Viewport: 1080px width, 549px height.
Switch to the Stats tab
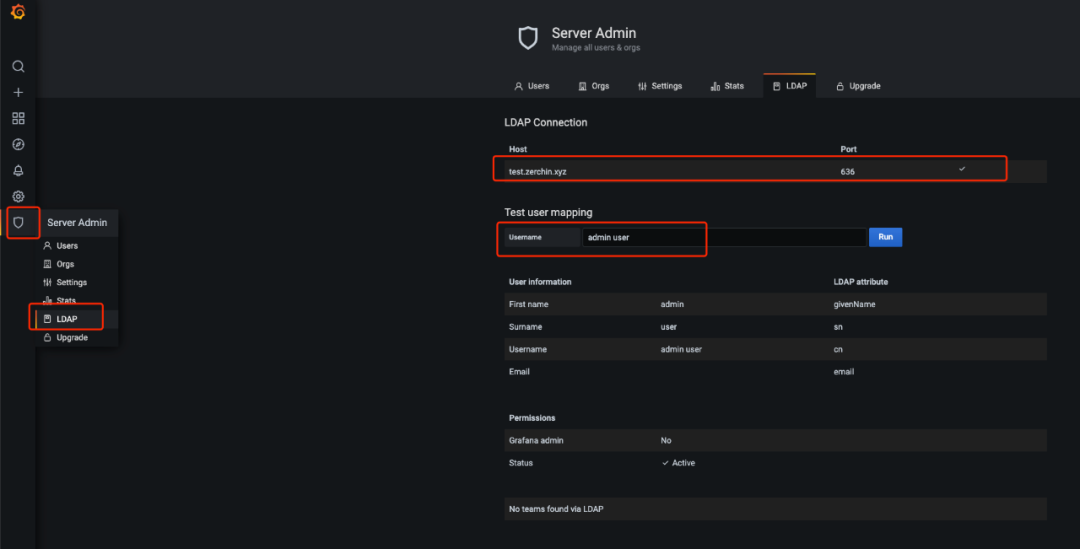(x=727, y=86)
